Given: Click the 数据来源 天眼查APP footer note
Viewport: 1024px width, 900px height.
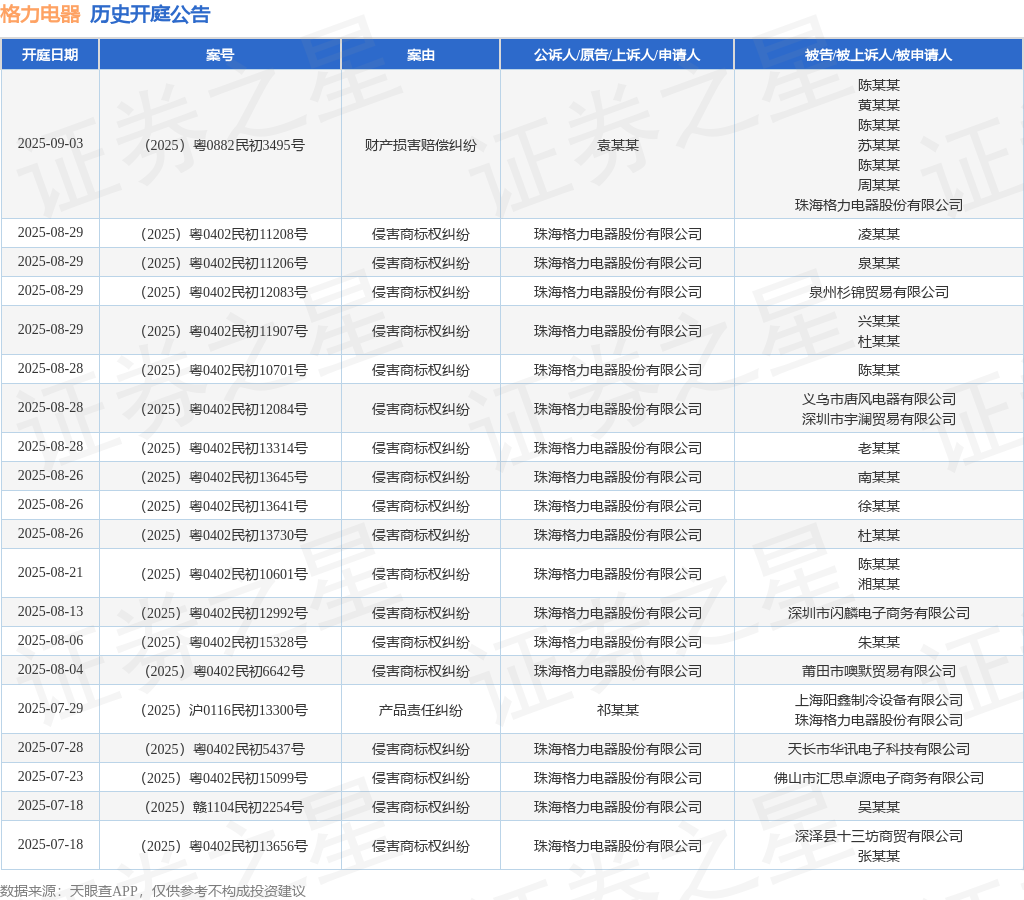Looking at the screenshot, I should [152, 890].
